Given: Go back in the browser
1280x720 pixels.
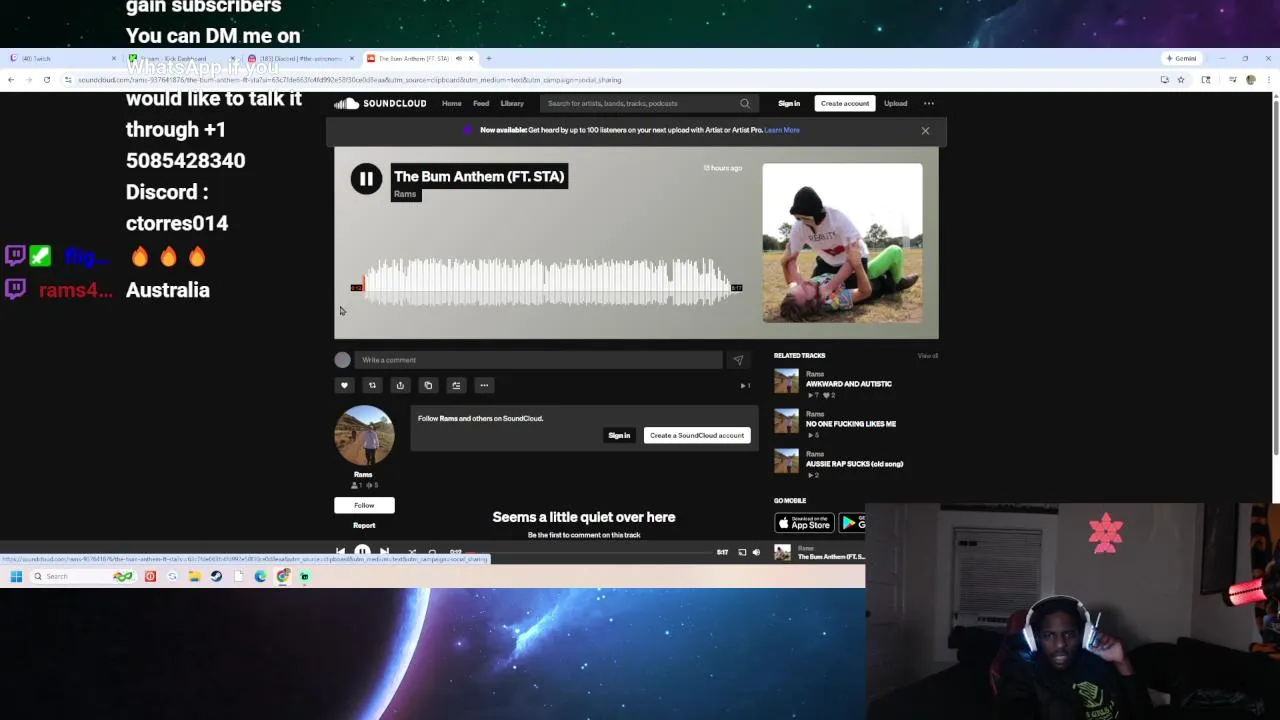Looking at the screenshot, I should tap(11, 80).
